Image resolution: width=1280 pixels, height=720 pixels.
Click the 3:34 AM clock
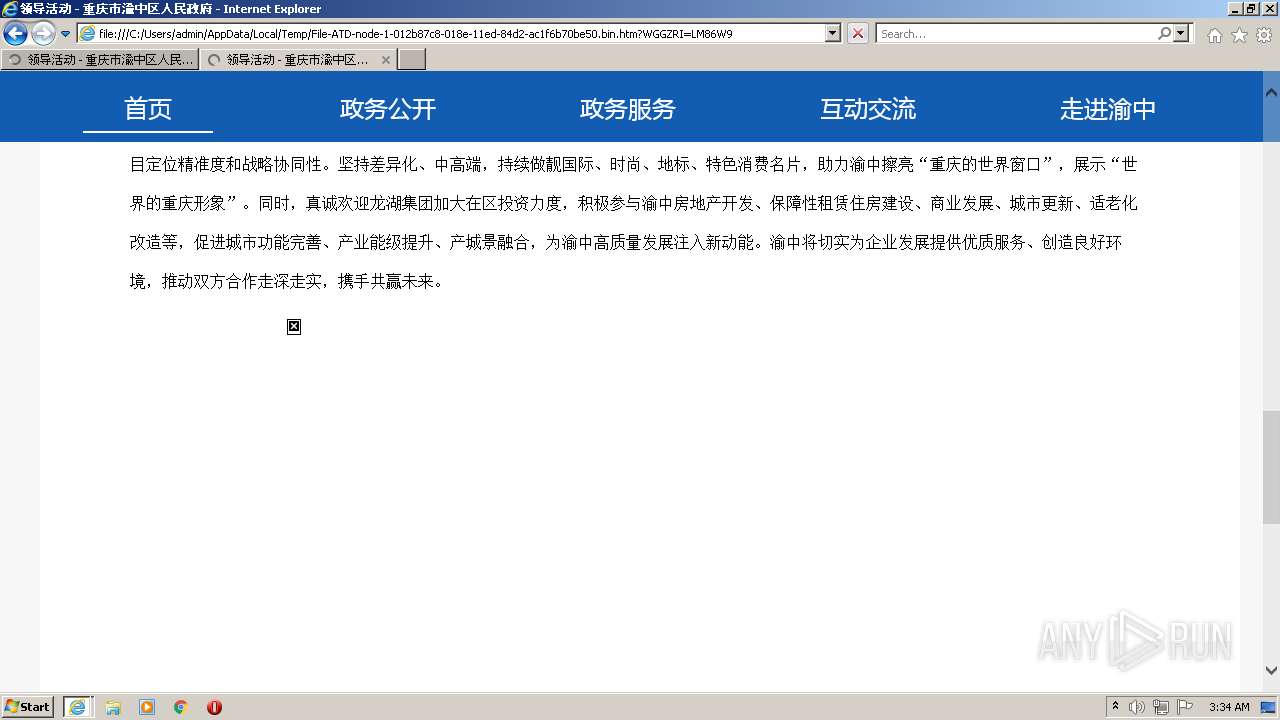[x=1229, y=707]
